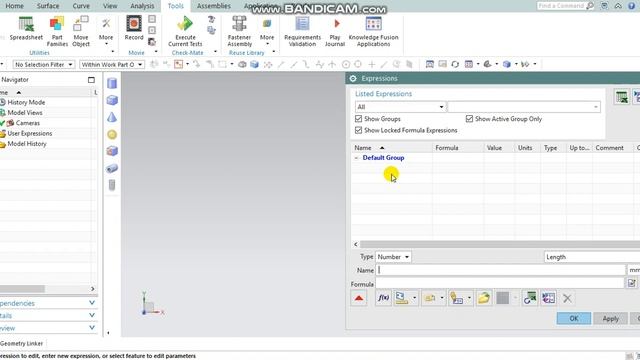The width and height of the screenshot is (640, 360).
Task: Click OK in the Expressions dialog
Action: tap(574, 318)
